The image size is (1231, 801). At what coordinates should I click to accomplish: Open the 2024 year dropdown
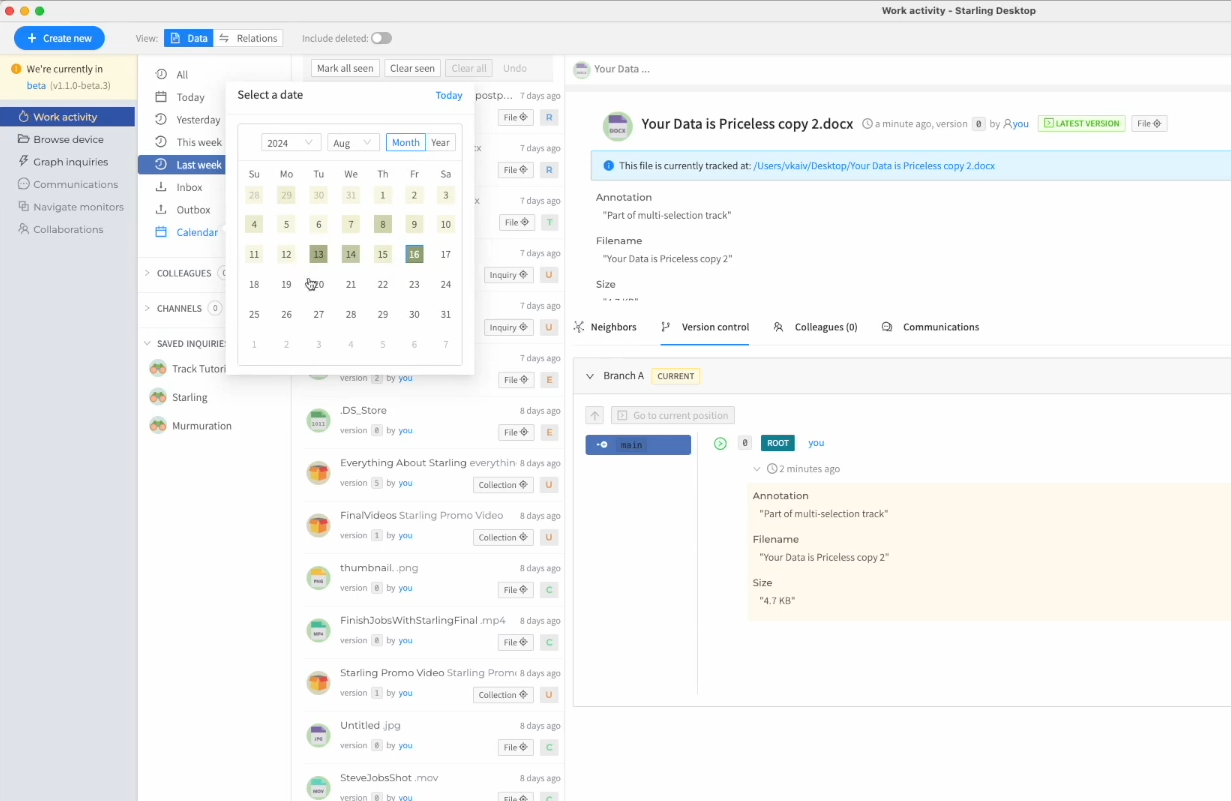291,143
